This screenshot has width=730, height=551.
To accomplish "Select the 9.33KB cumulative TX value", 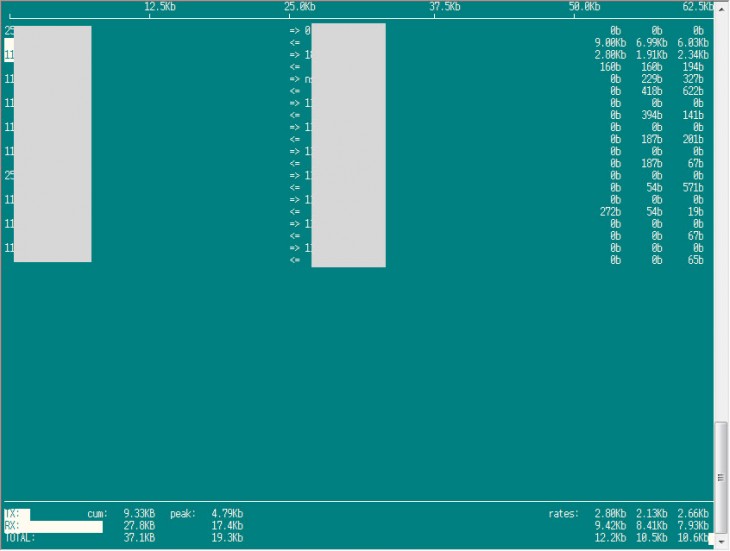I will pos(138,514).
